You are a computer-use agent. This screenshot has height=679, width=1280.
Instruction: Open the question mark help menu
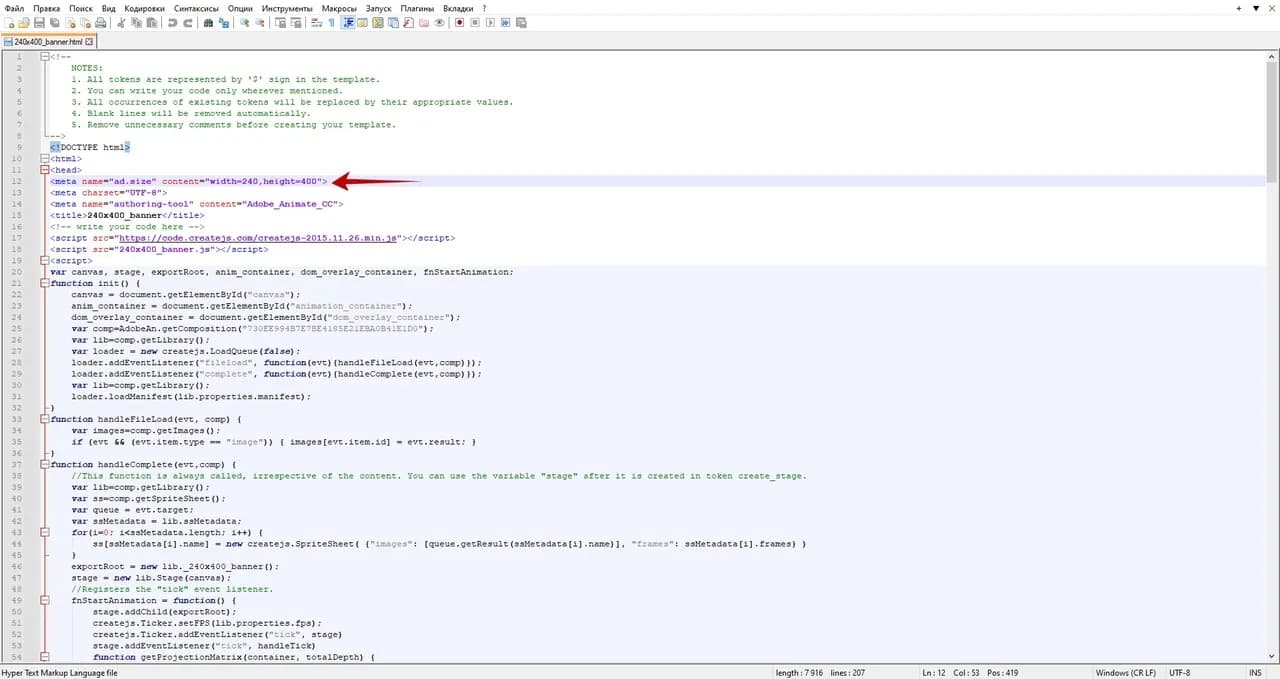[484, 8]
